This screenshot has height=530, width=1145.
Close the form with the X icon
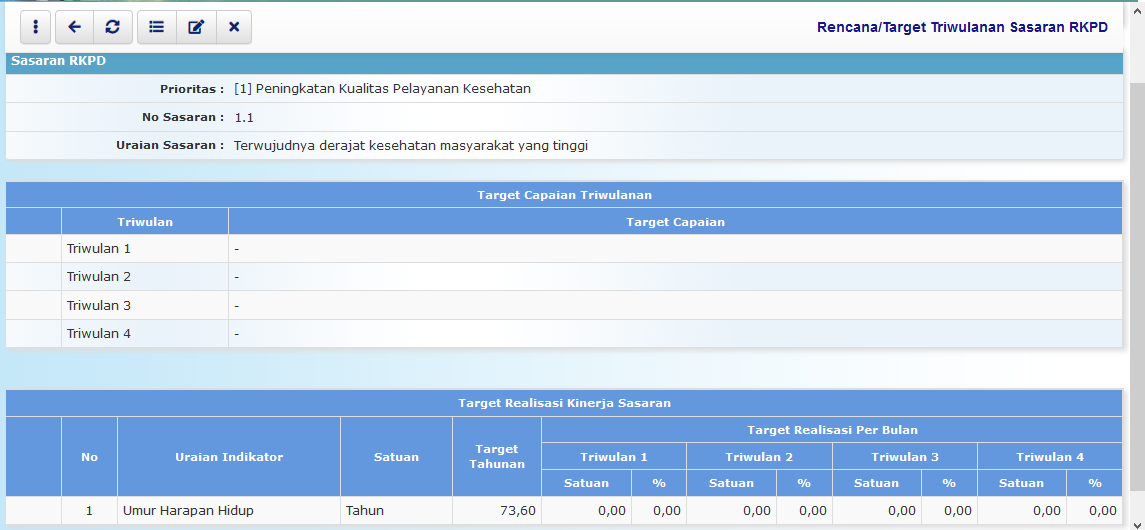click(x=234, y=27)
